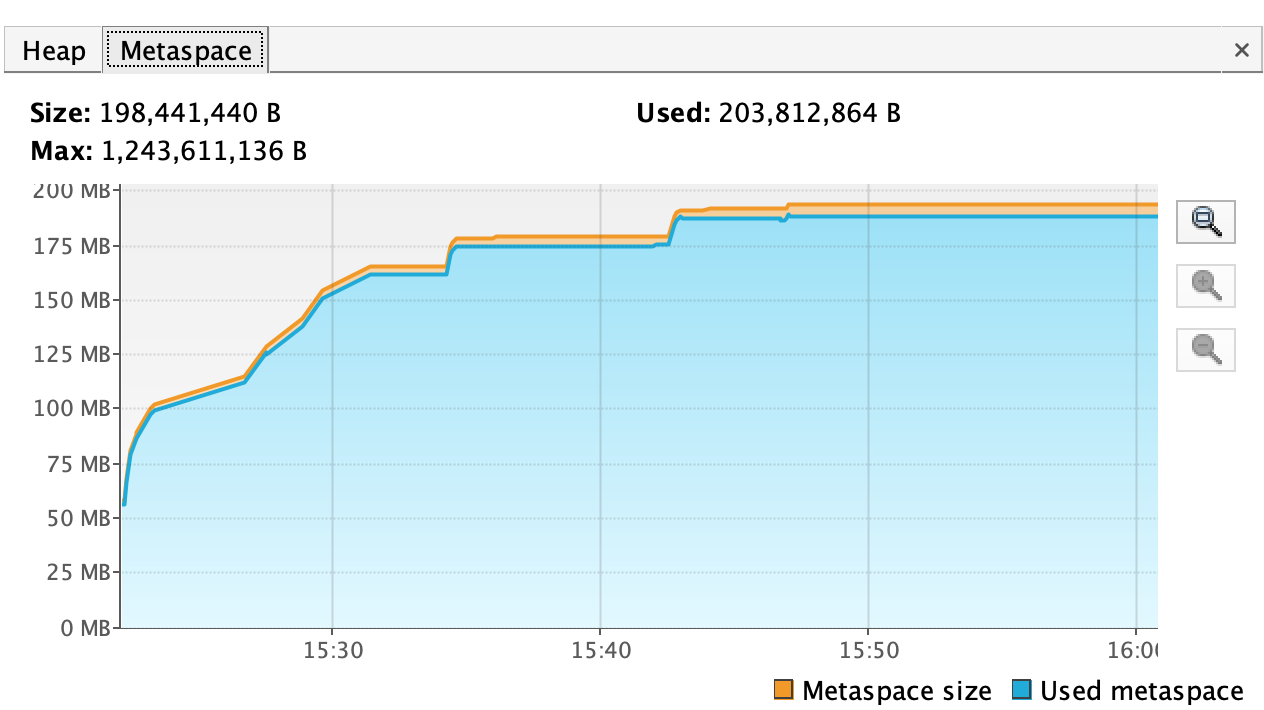Click the 50 MB y-axis label
This screenshot has height=710, width=1264.
77,518
